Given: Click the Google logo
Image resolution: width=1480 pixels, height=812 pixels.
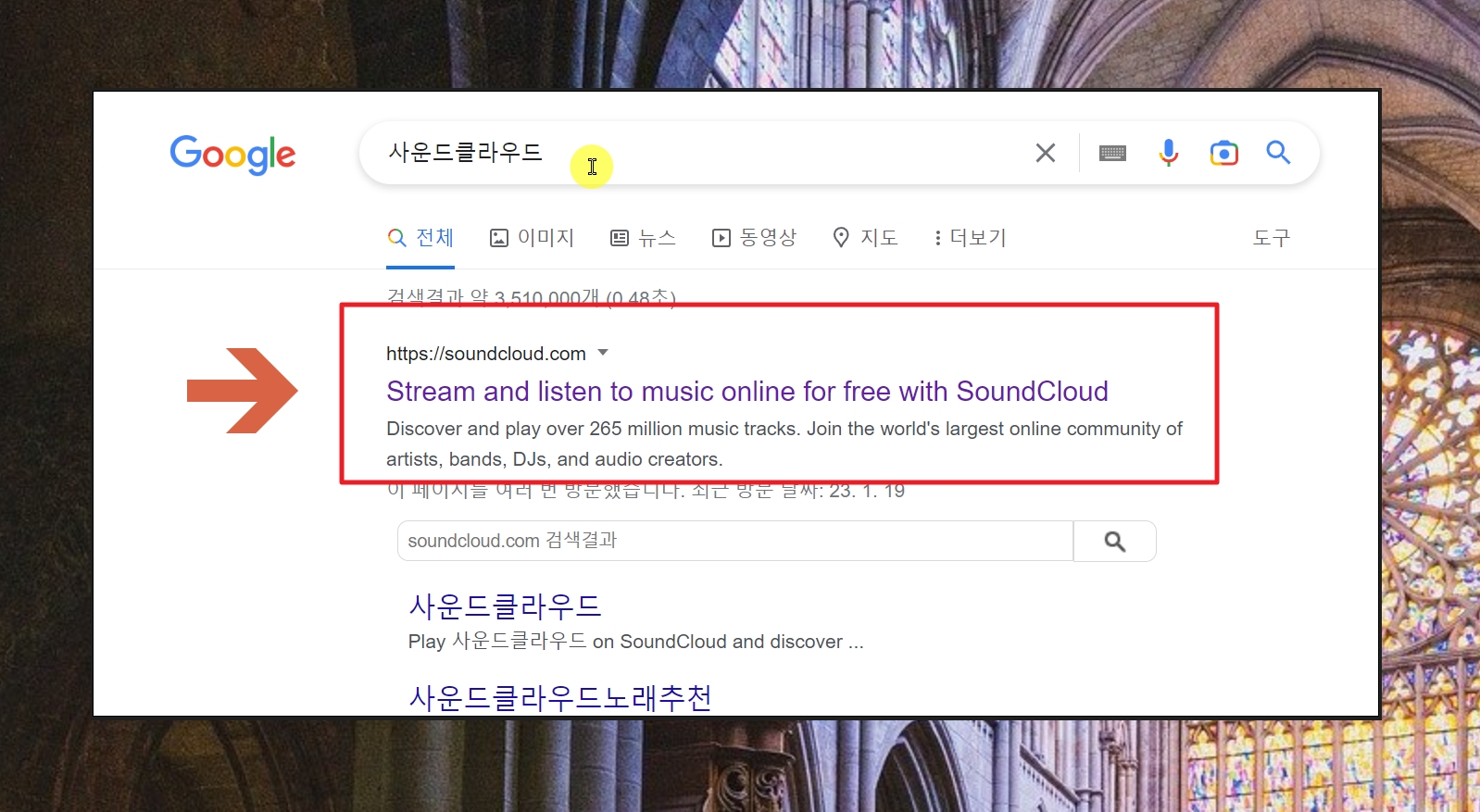Looking at the screenshot, I should [232, 155].
